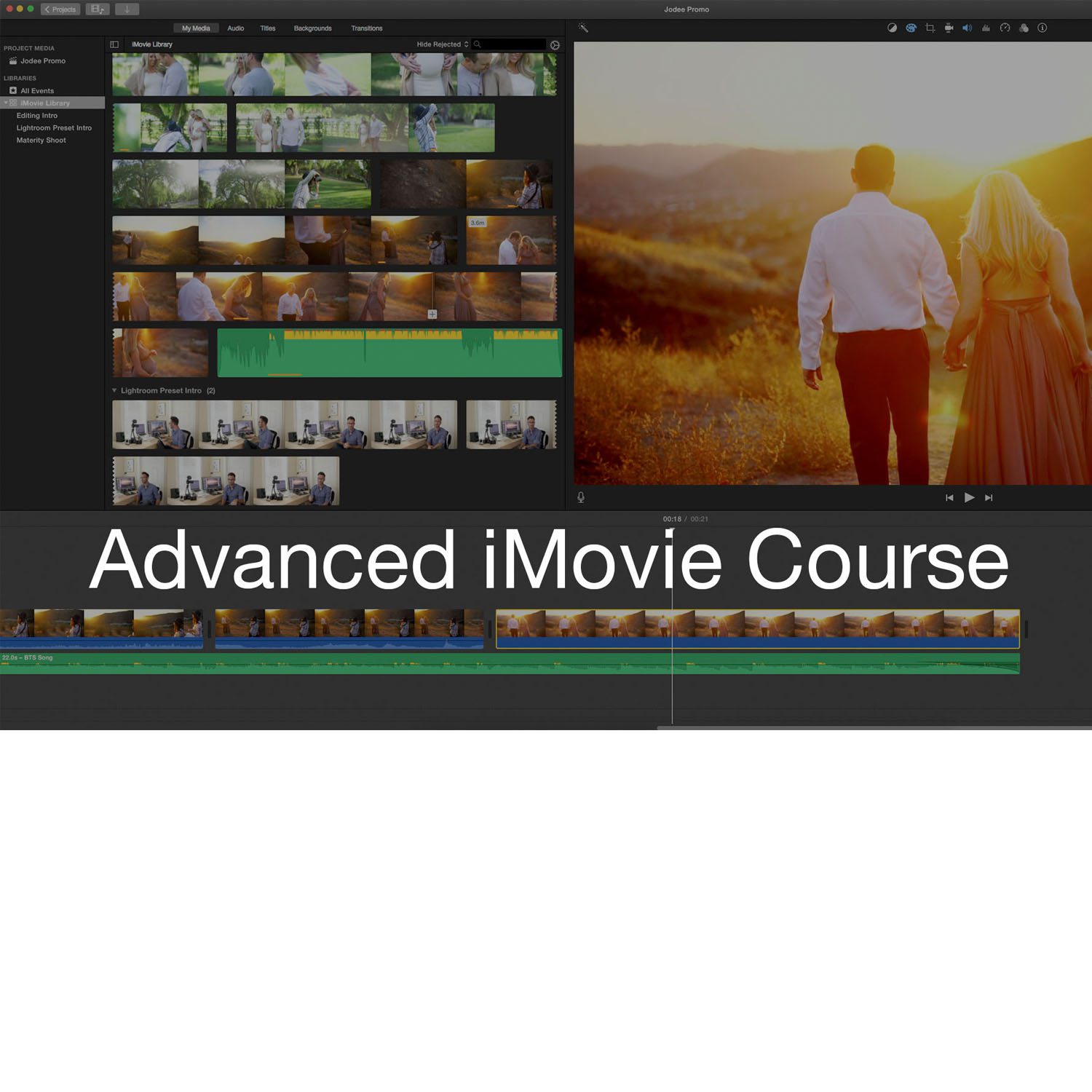Click the iMovie Library browser title
The width and height of the screenshot is (1092, 1092).
pos(152,44)
